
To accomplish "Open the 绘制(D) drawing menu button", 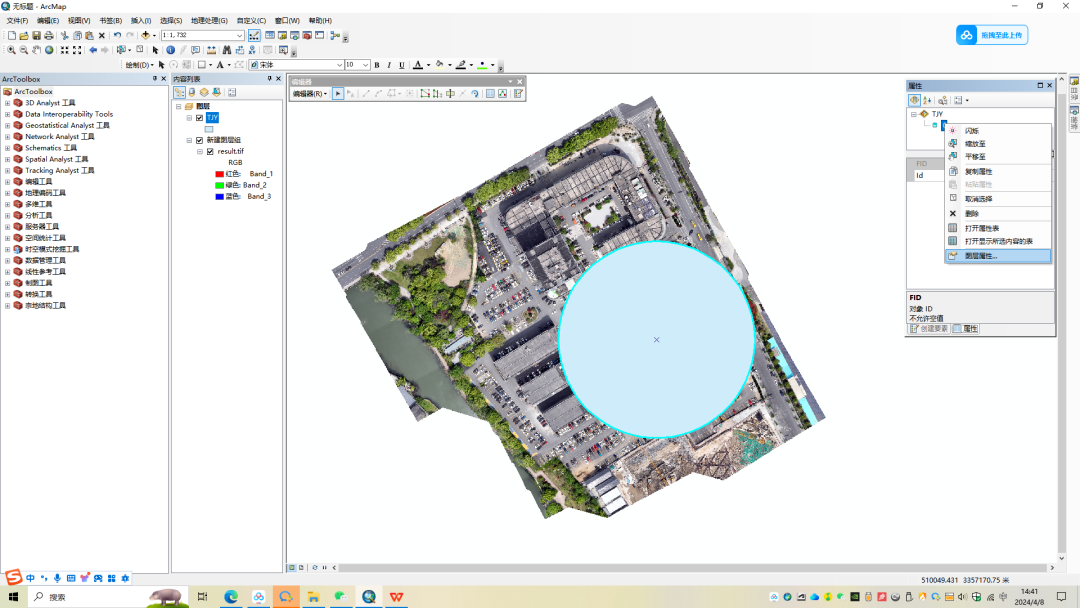I will pos(138,65).
